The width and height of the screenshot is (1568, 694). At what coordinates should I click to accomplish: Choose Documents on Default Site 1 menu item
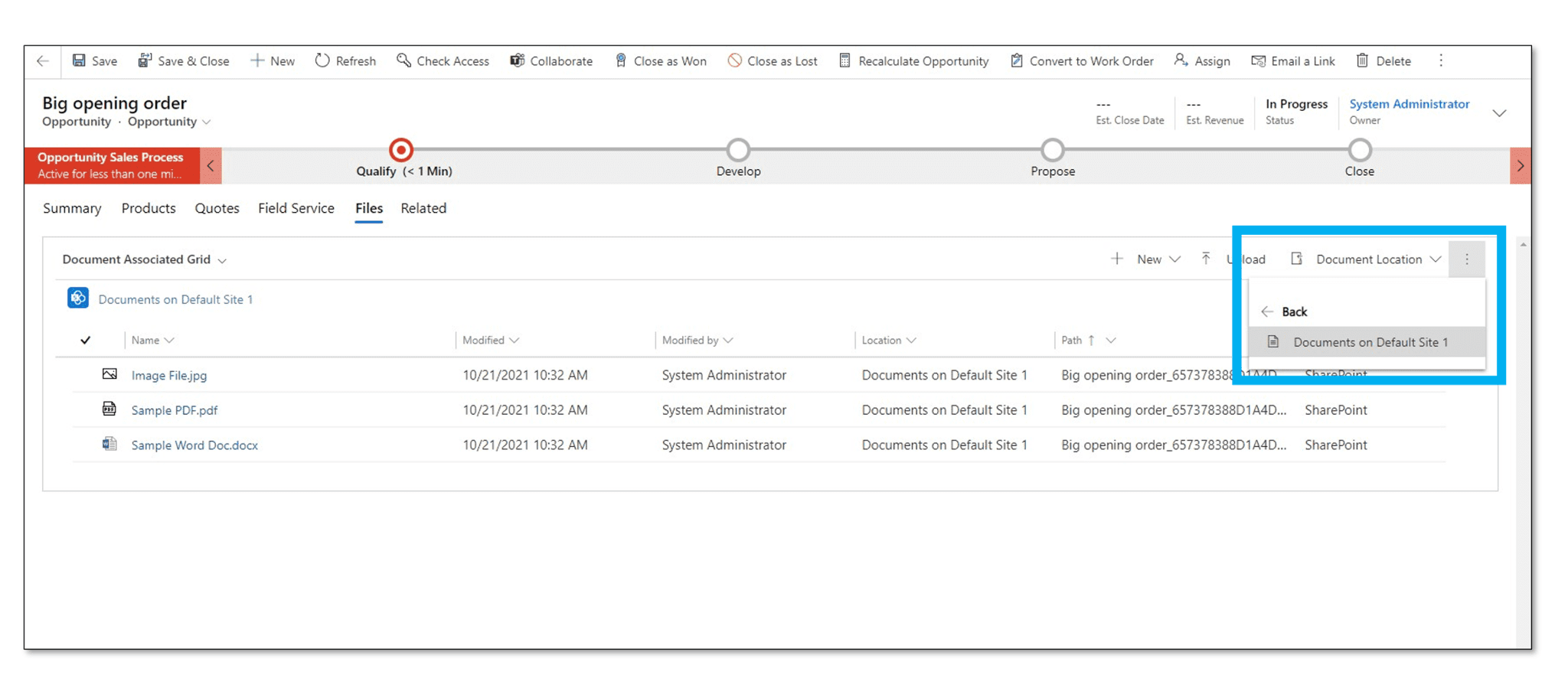[x=1367, y=342]
